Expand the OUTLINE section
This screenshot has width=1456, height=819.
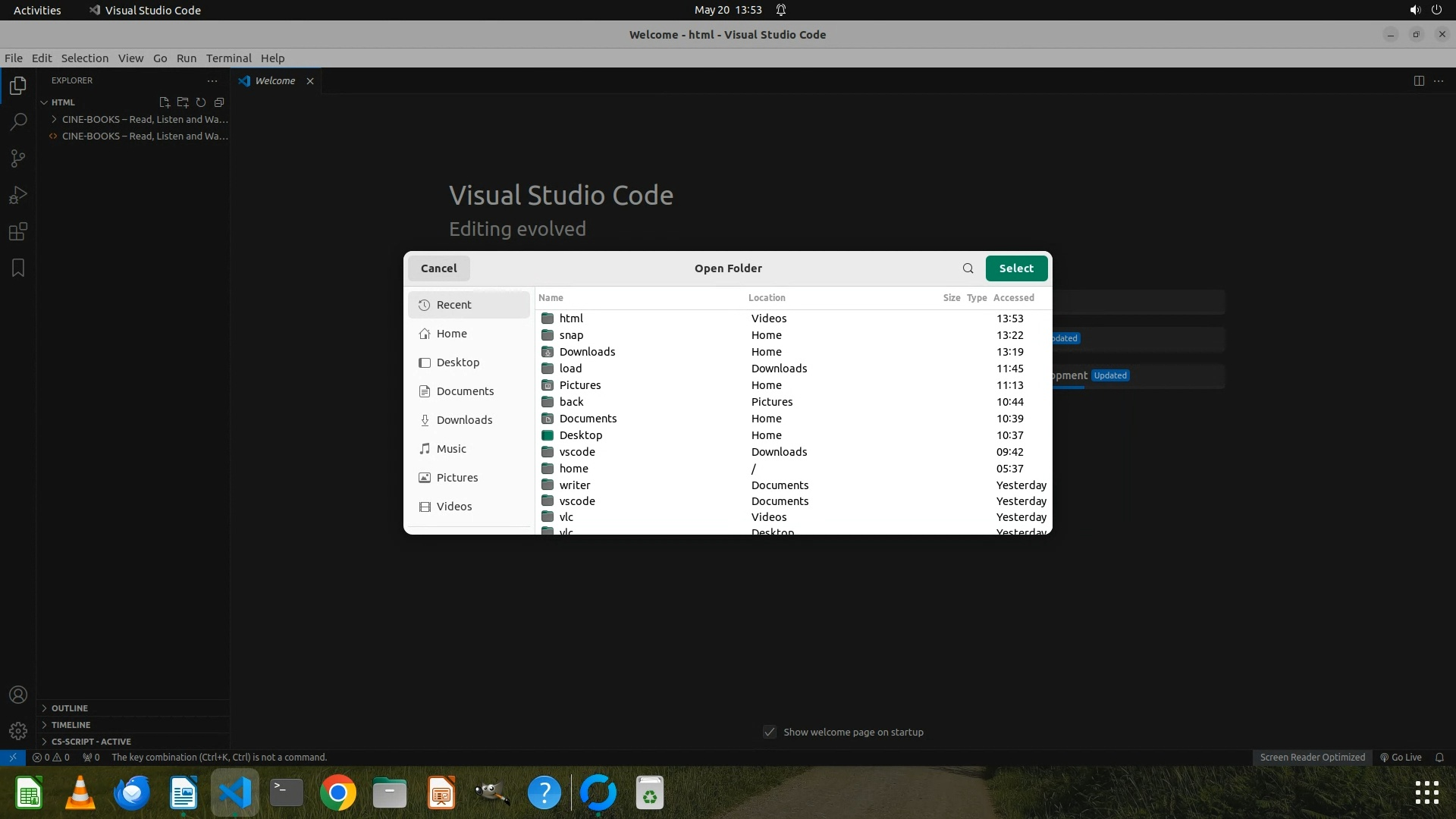tap(69, 708)
